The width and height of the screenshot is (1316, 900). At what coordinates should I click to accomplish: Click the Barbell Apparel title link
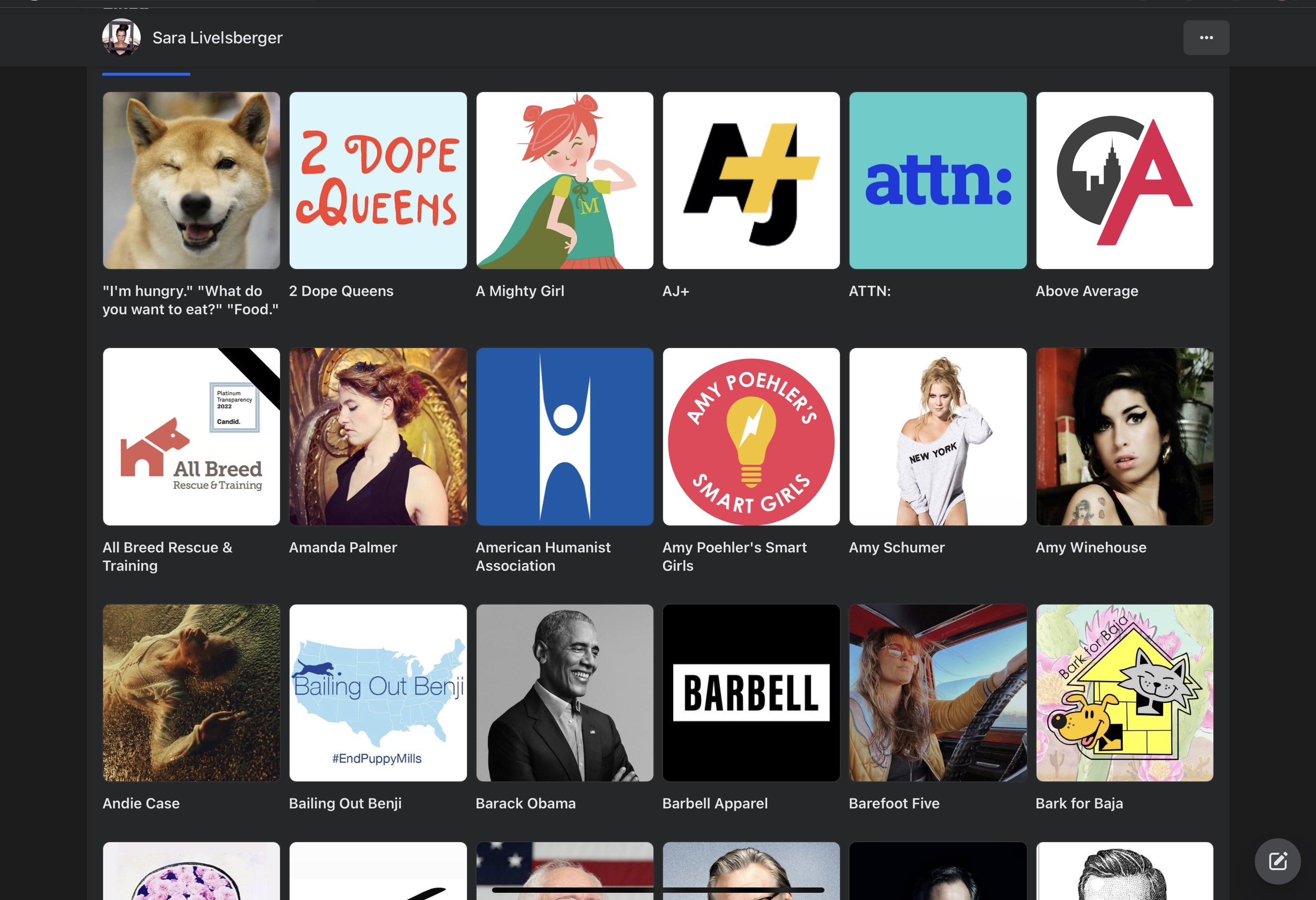715,803
